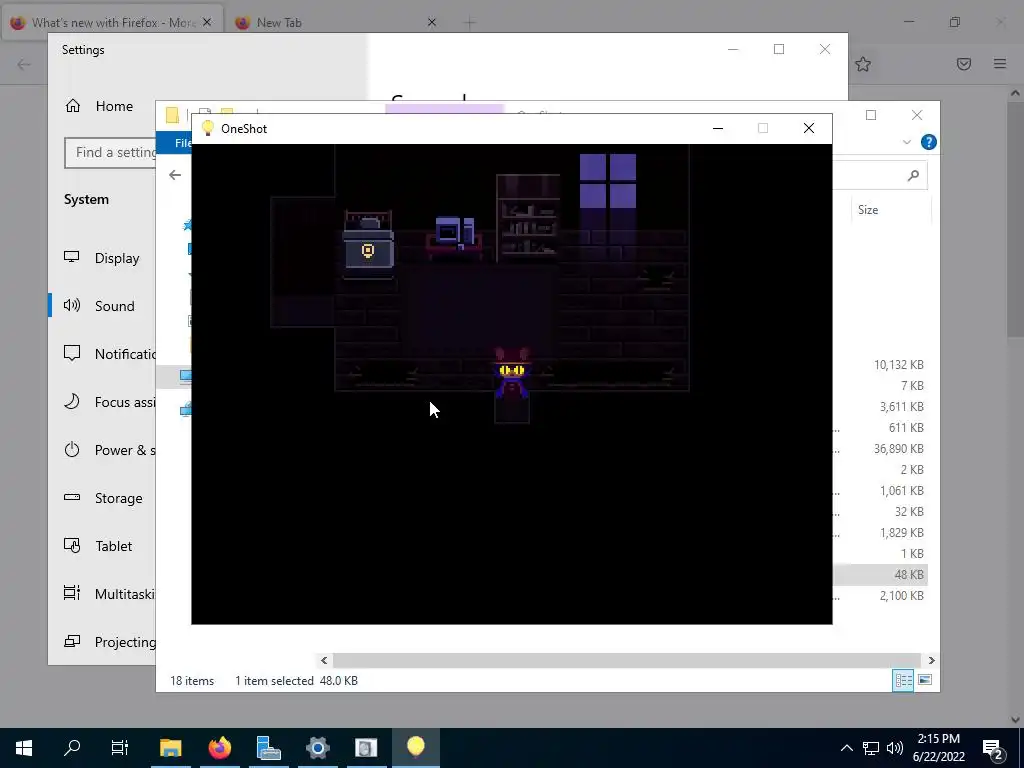Open File Explorer help question mark icon
1024x768 pixels.
pos(928,142)
